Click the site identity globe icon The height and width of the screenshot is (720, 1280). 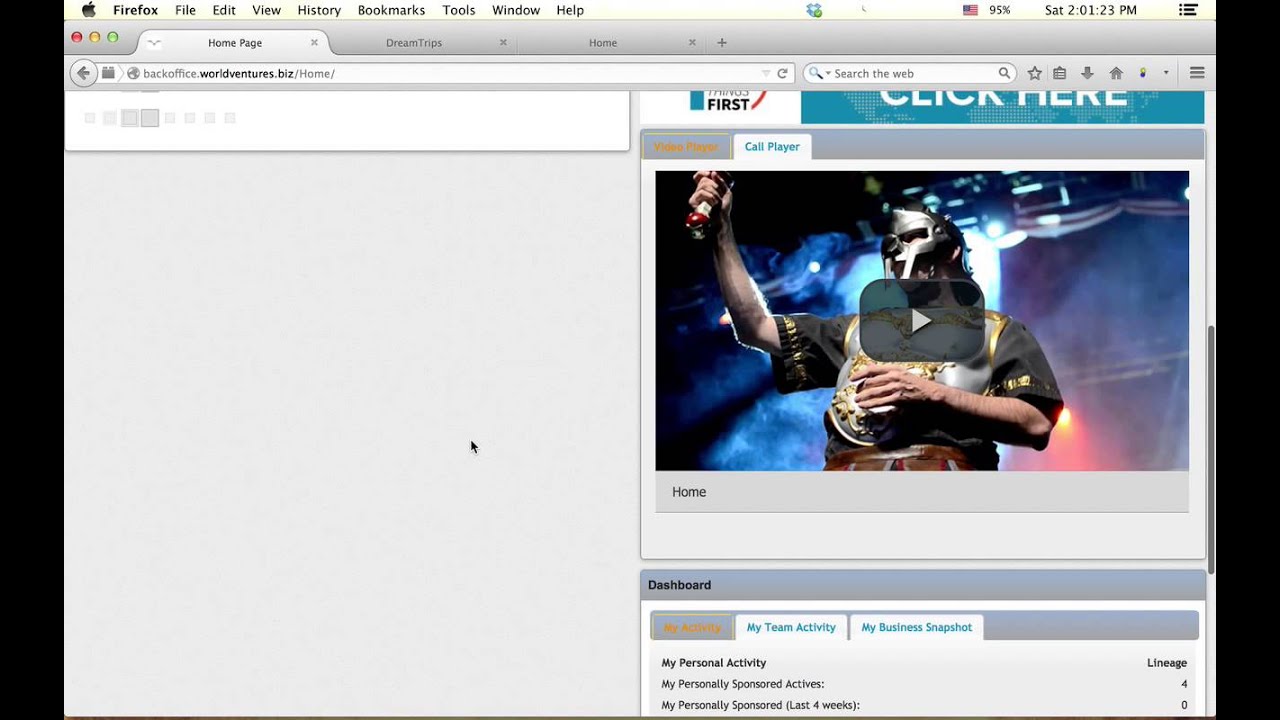coord(133,73)
